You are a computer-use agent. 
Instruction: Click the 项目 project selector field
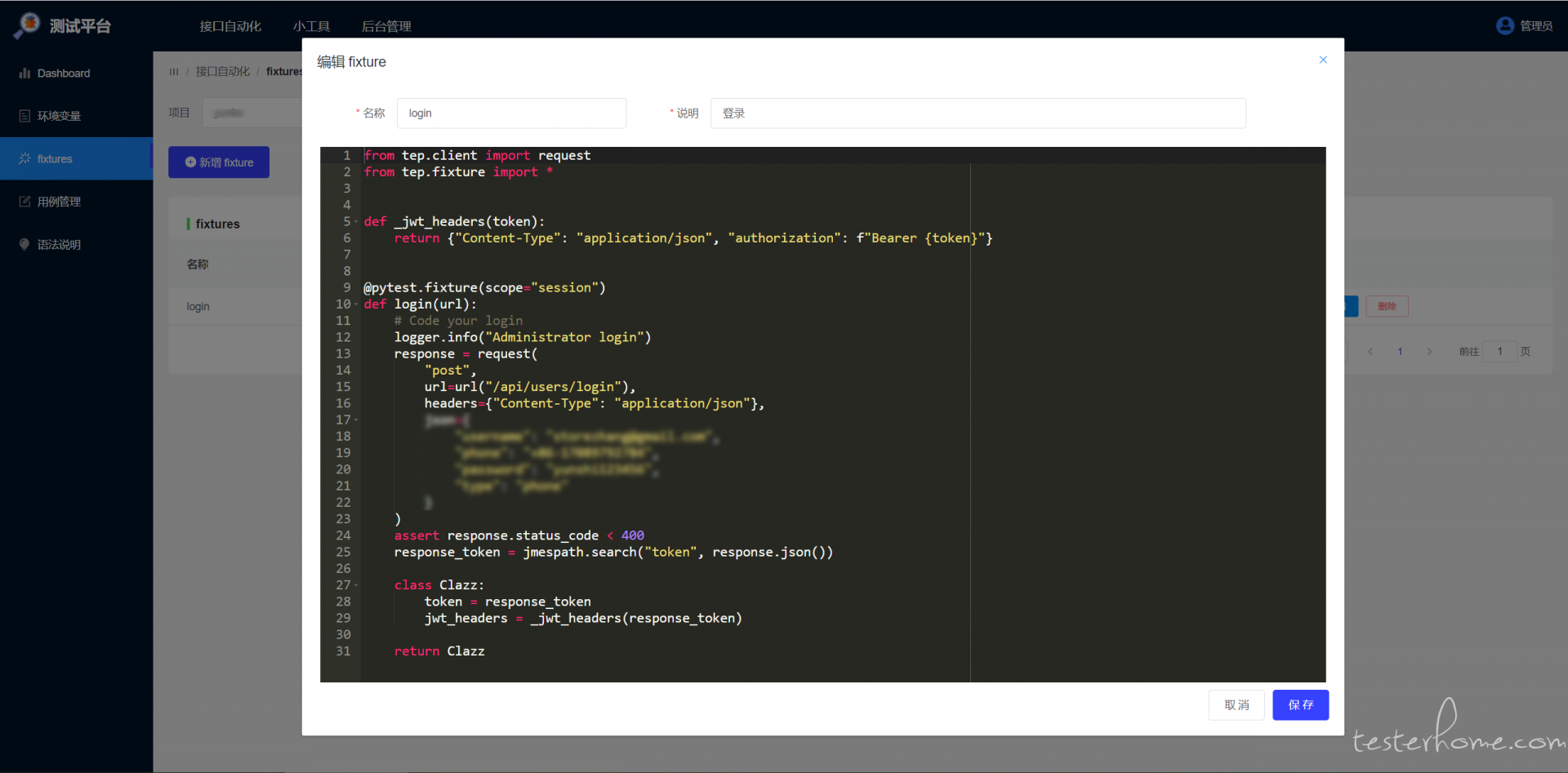[252, 113]
